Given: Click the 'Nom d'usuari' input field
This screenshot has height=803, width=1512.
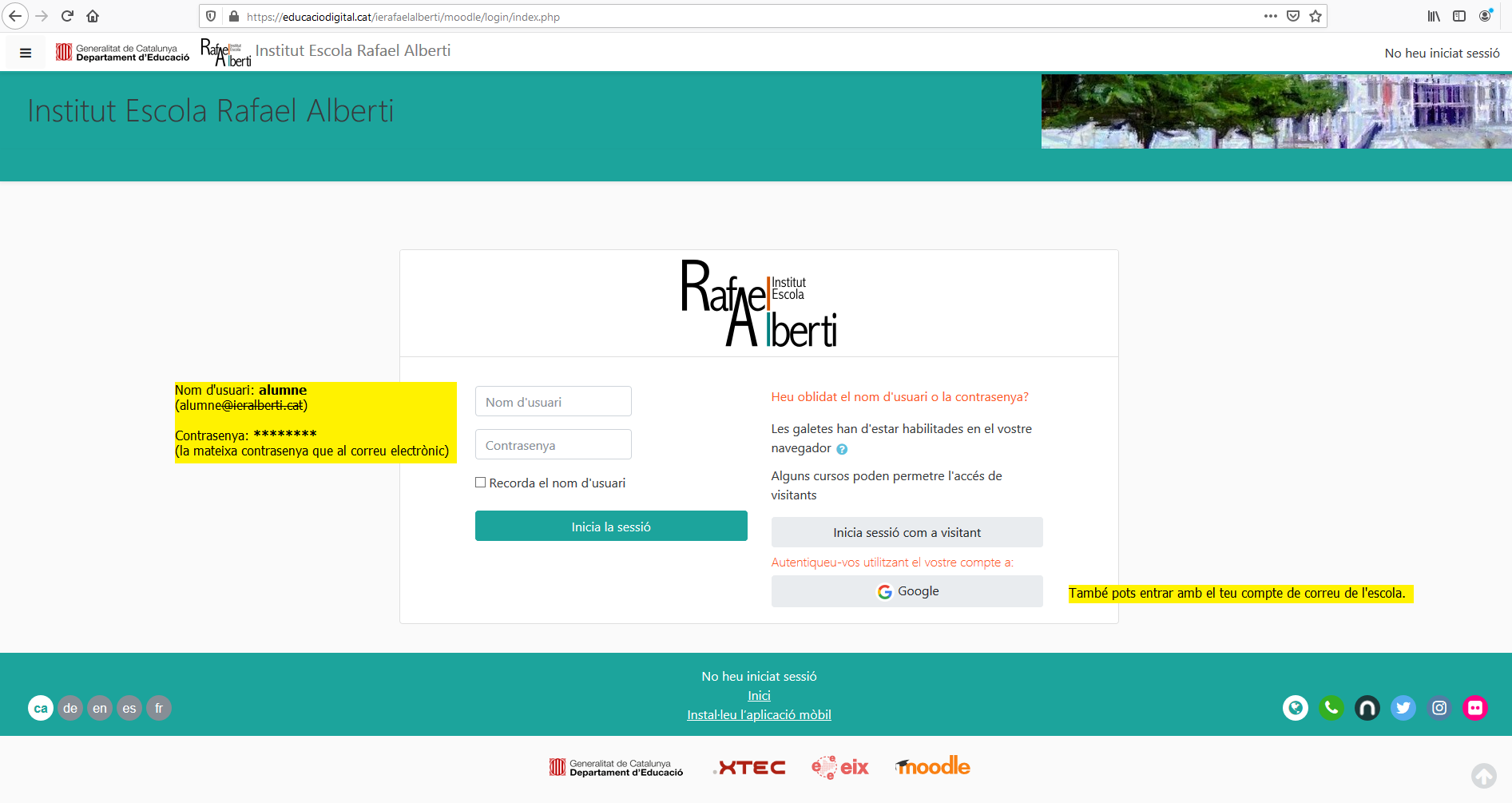Looking at the screenshot, I should click(553, 402).
